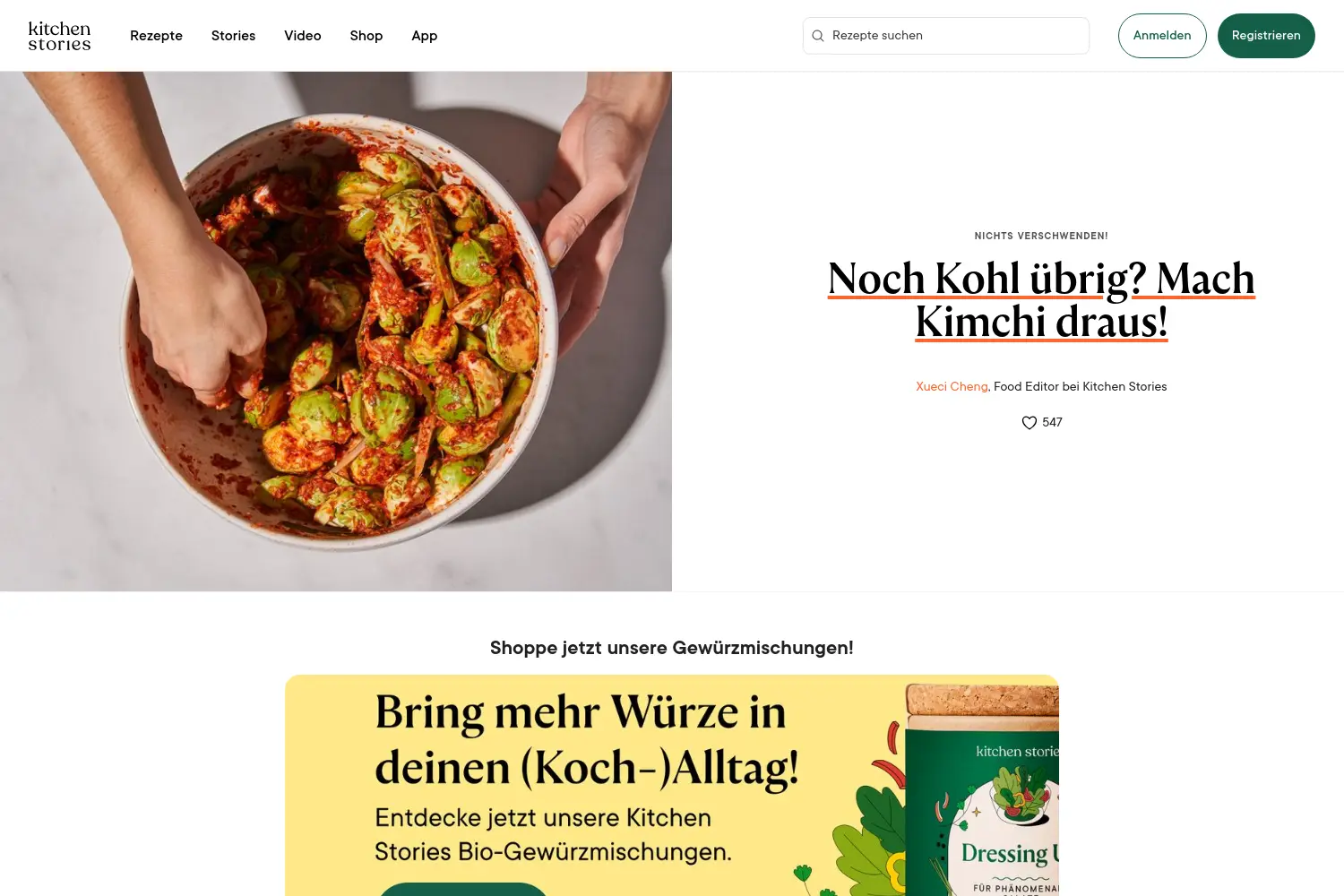Open the Stories menu item
The width and height of the screenshot is (1344, 896).
click(233, 36)
